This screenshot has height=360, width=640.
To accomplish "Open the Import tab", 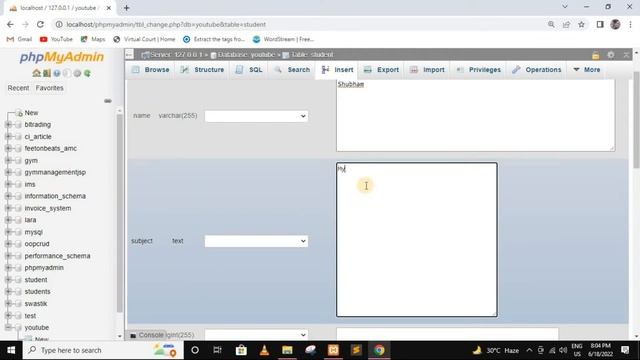I will (x=427, y=70).
